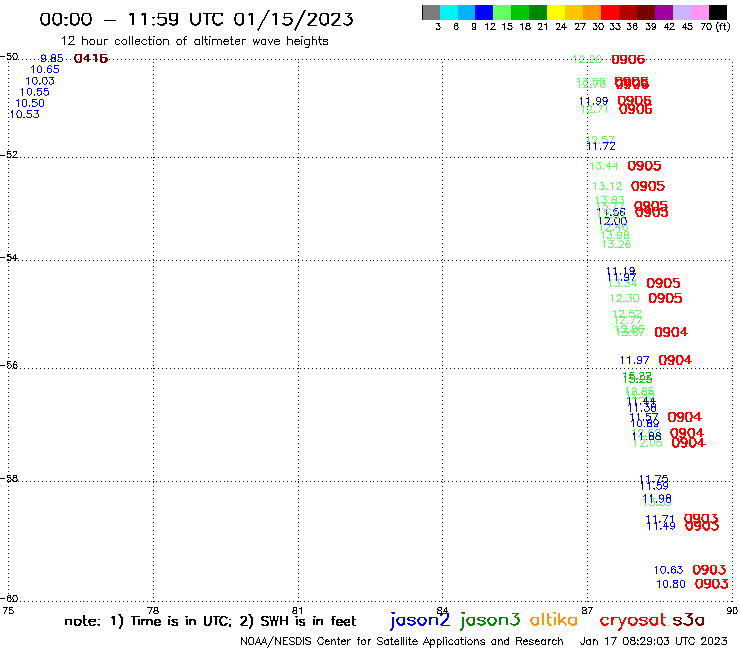This screenshot has width=740, height=650.
Task: Click the 12.30 wave height value
Action: click(624, 298)
